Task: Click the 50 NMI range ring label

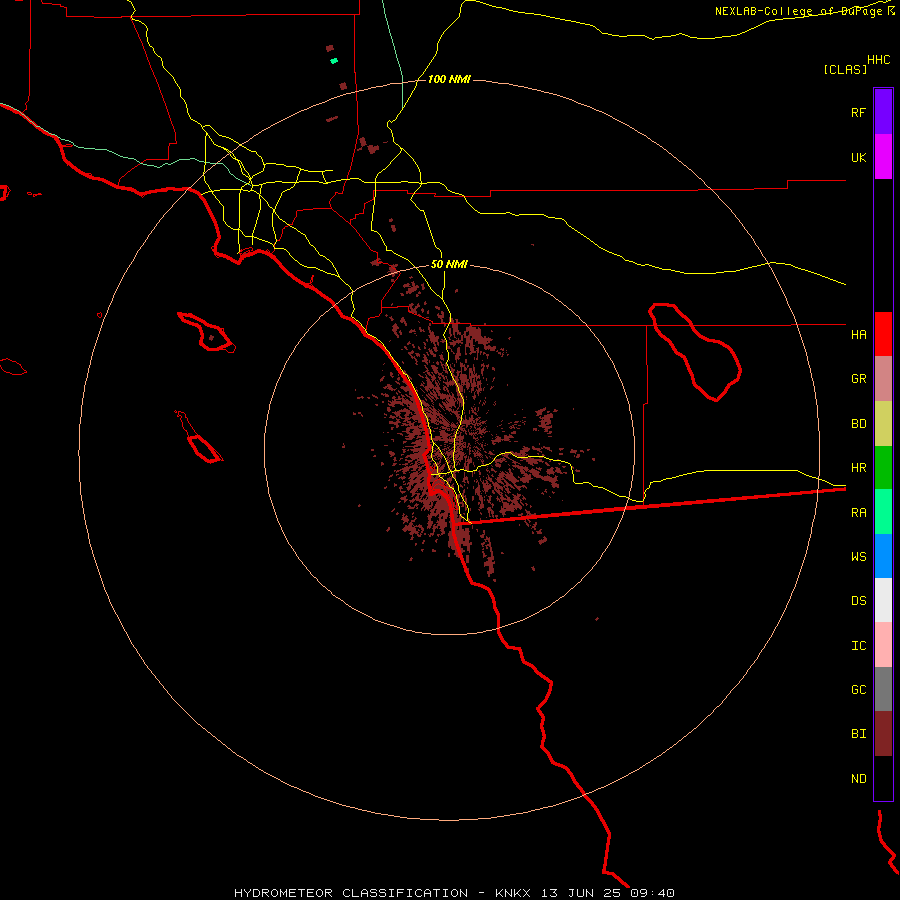Action: pyautogui.click(x=449, y=264)
